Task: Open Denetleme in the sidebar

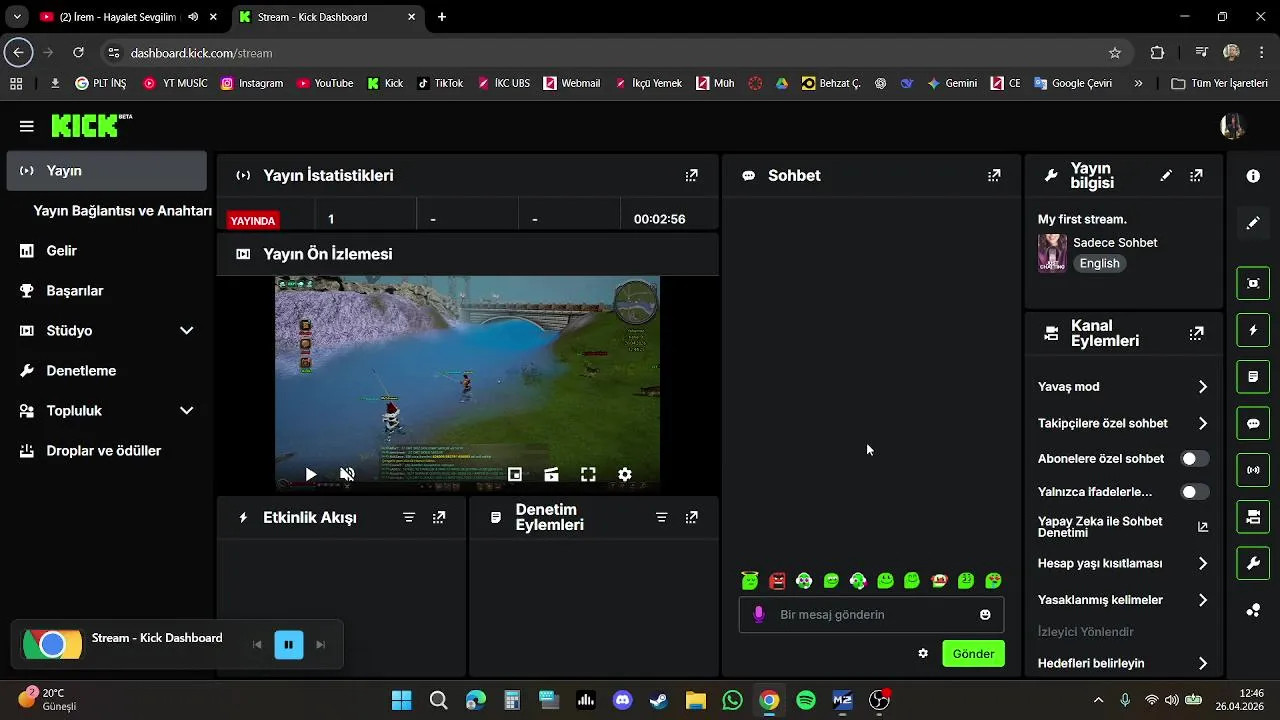Action: (x=106, y=371)
